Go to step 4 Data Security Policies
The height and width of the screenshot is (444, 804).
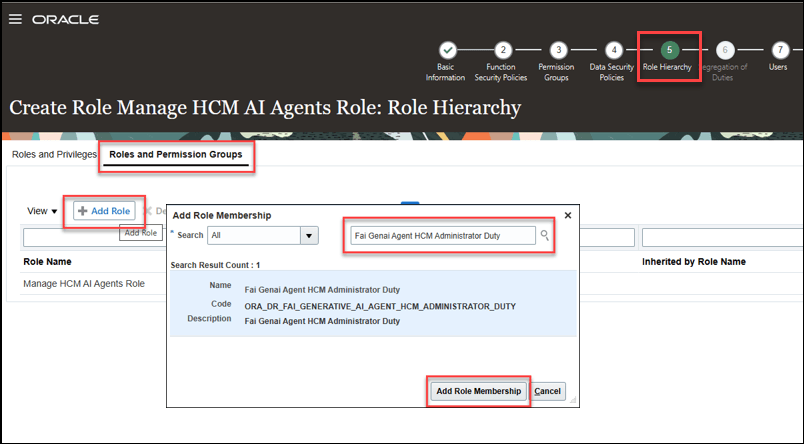[x=614, y=50]
